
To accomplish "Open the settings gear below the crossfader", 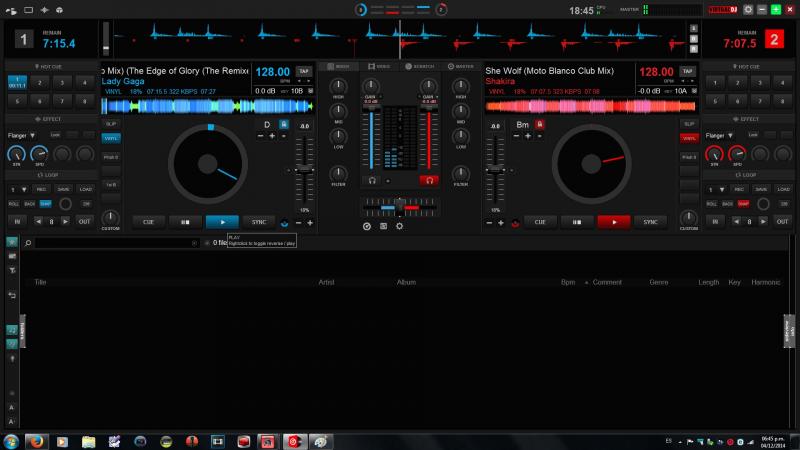I will coord(399,226).
